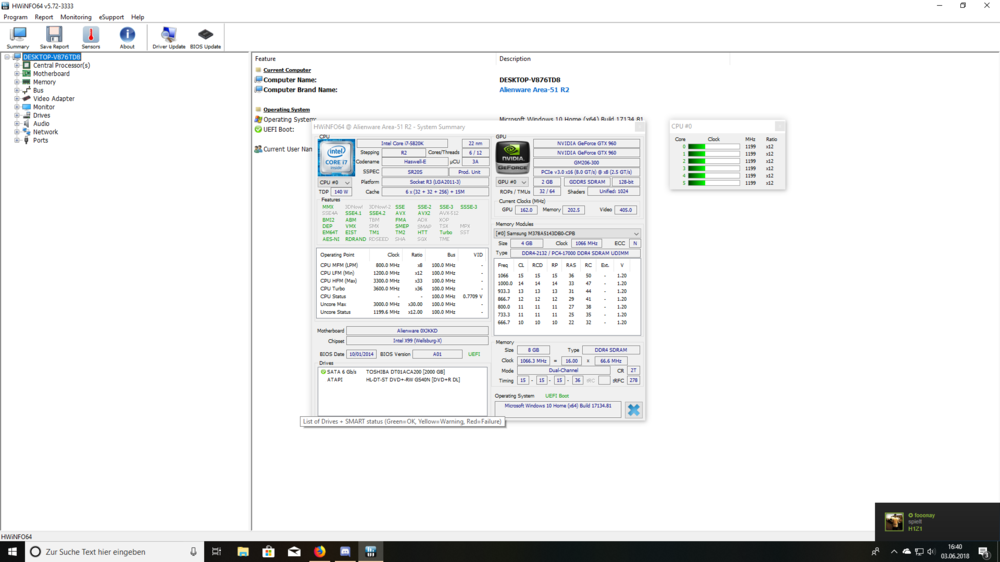Open the GPU #0 selector dropdown
This screenshot has height=562, width=1000.
coord(512,183)
